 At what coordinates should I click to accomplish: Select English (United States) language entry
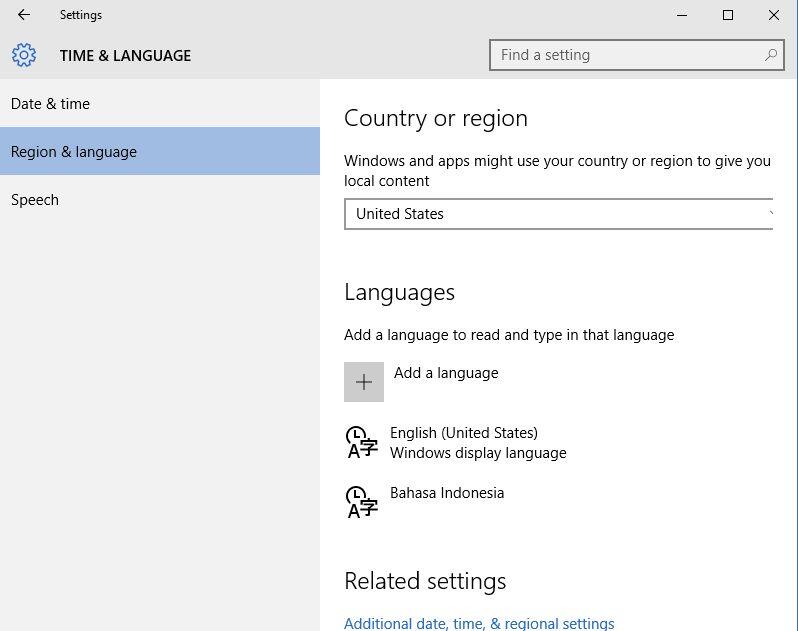click(x=455, y=442)
